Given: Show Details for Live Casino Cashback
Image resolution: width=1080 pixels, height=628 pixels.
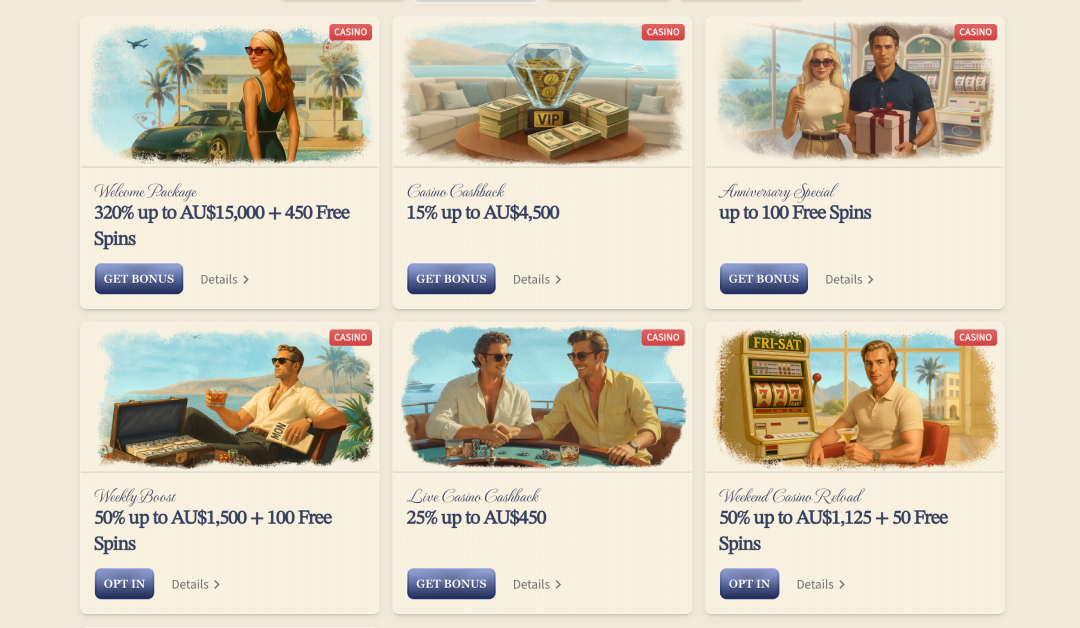Looking at the screenshot, I should click(x=537, y=585).
